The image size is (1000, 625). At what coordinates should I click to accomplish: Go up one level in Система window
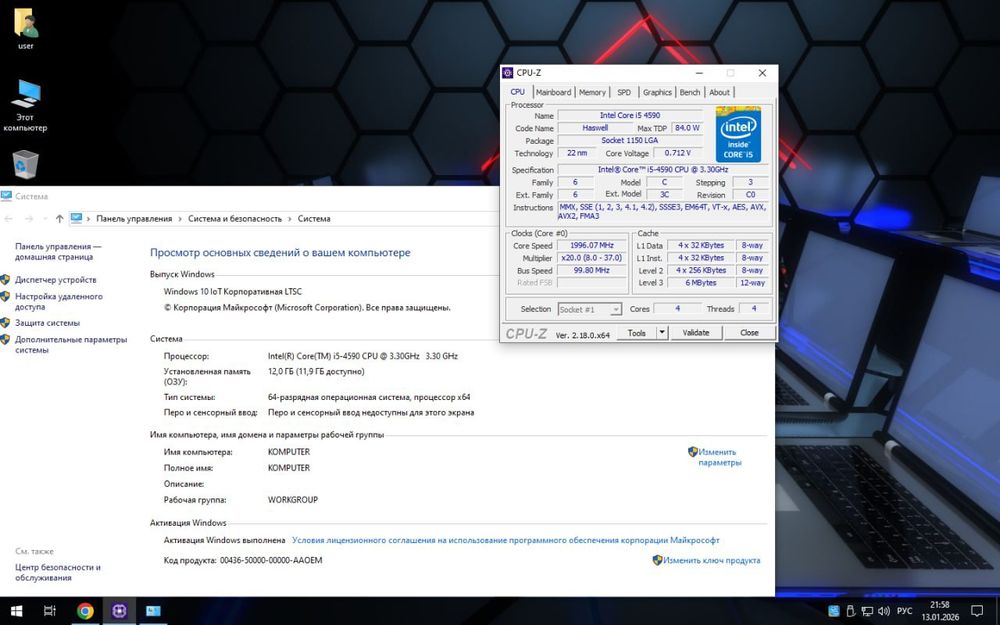point(59,219)
